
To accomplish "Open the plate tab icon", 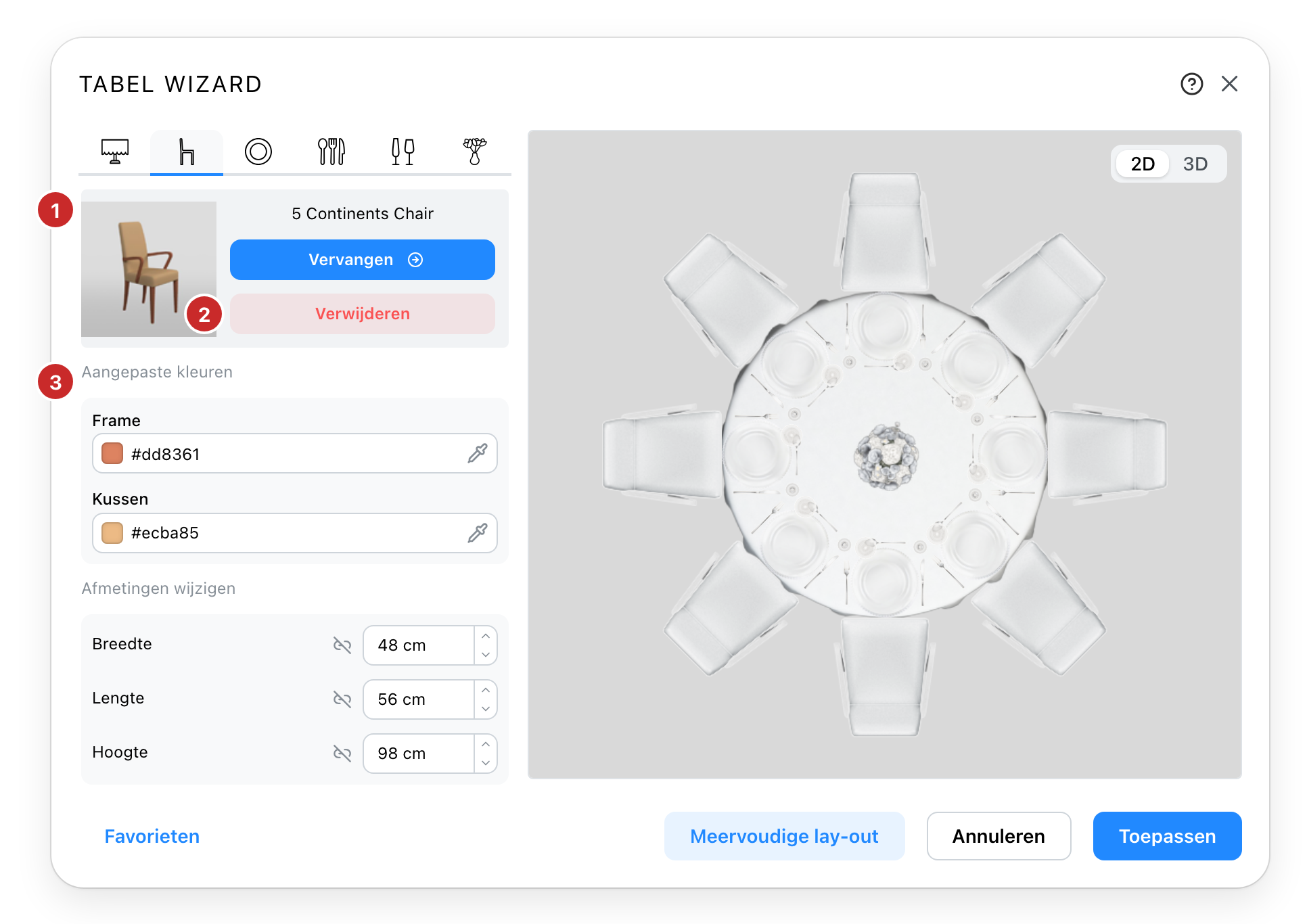I will [x=258, y=152].
